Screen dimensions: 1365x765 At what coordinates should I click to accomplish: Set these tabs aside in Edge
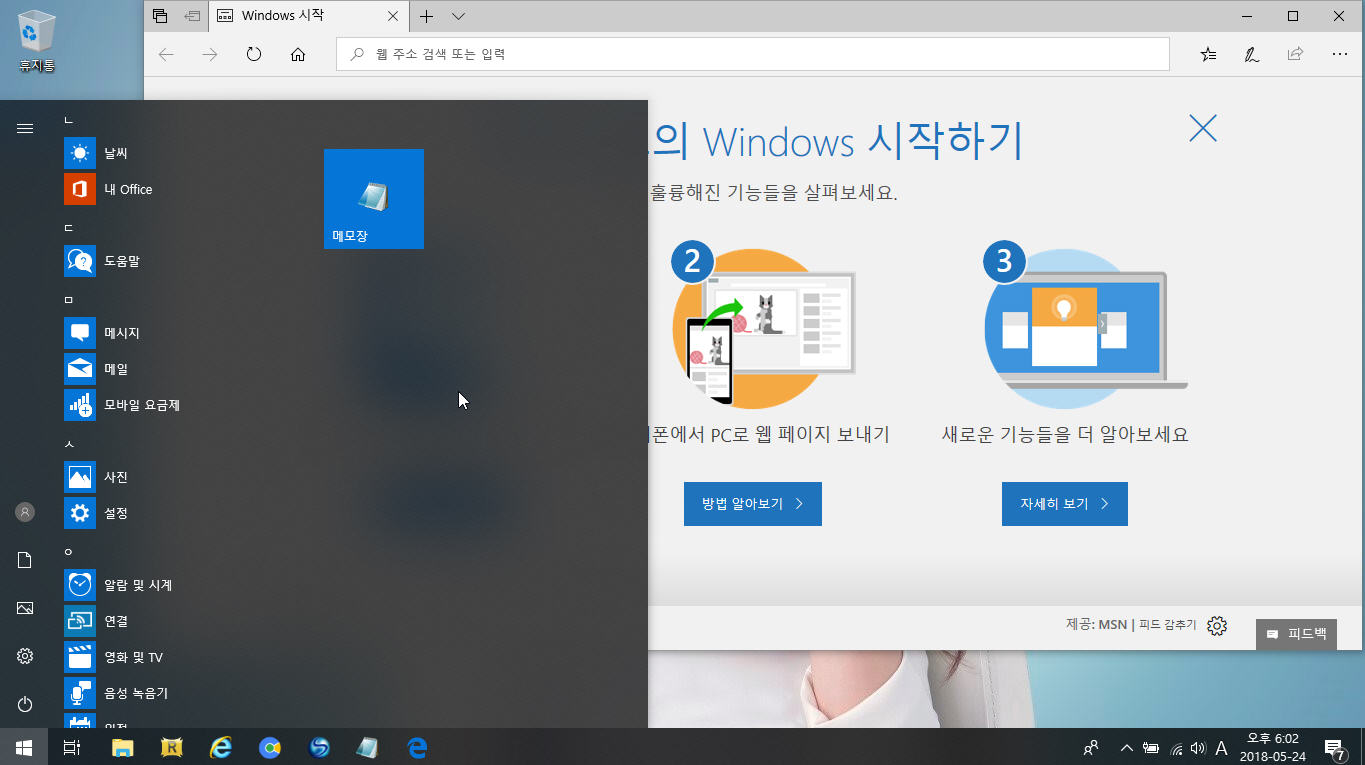coord(191,16)
